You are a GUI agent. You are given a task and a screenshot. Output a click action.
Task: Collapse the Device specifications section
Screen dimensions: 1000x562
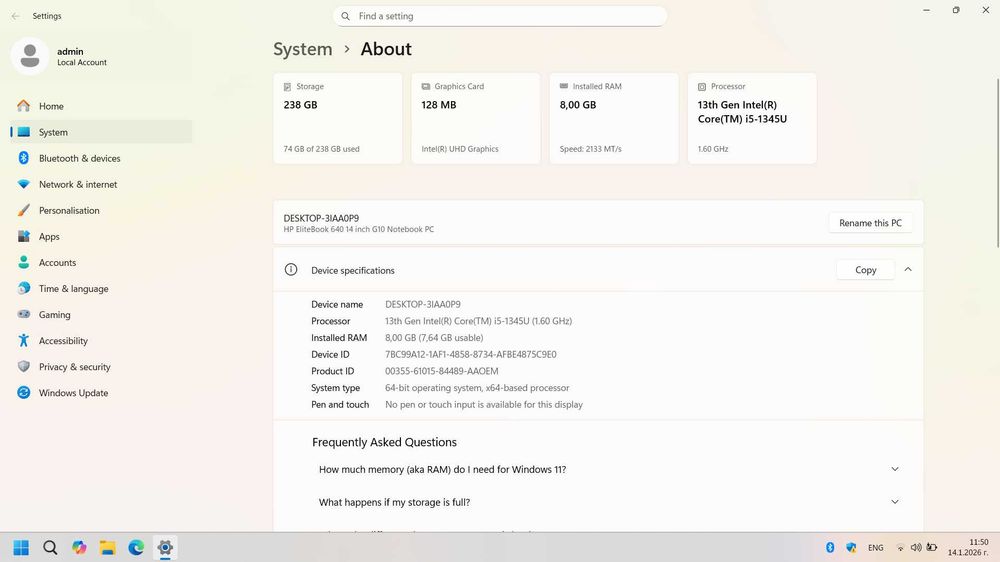(908, 269)
